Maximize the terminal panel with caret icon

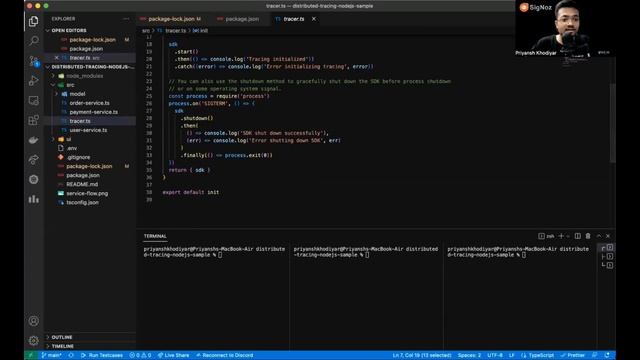(x=599, y=236)
